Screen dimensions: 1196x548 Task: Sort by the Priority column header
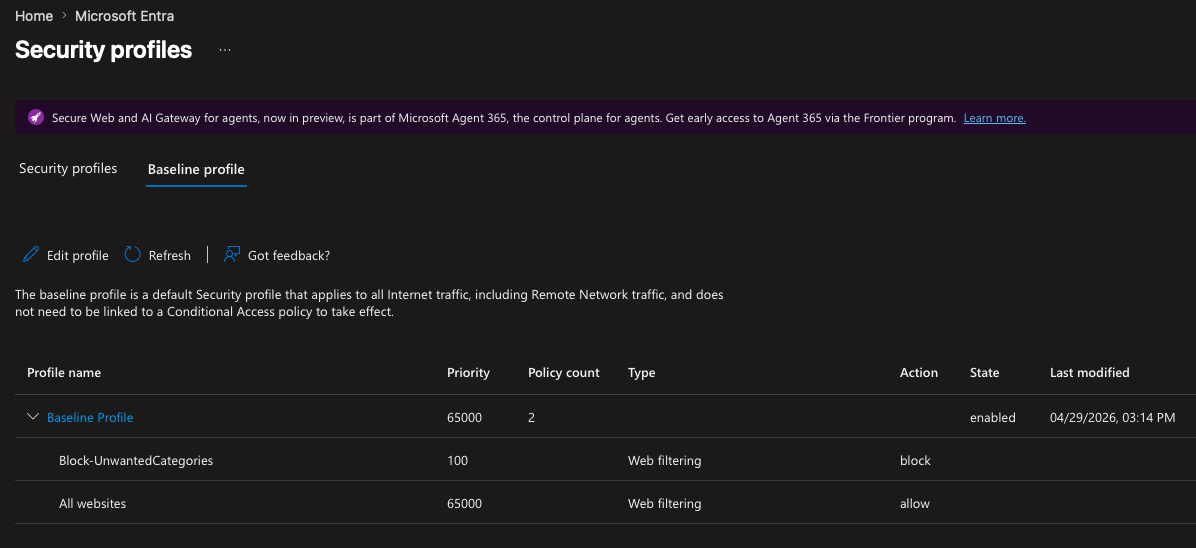pos(468,373)
